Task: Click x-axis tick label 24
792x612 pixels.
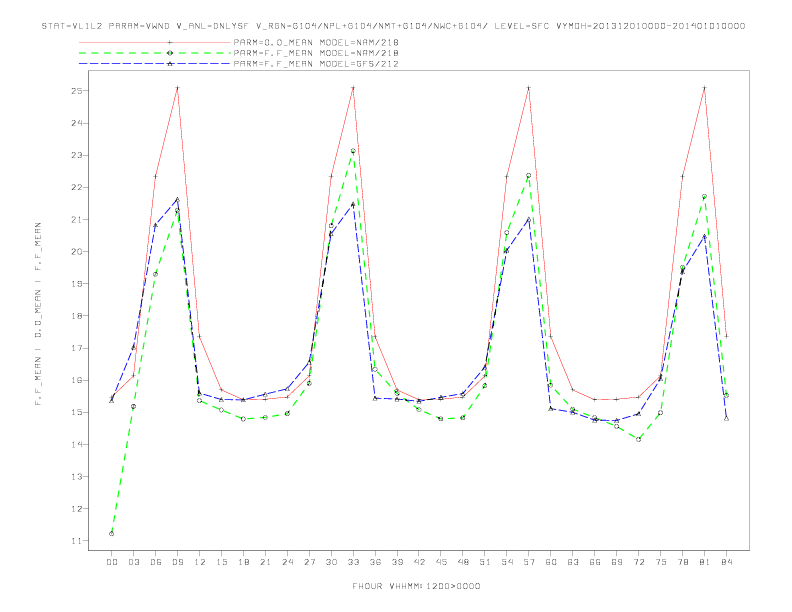Action: pos(287,562)
